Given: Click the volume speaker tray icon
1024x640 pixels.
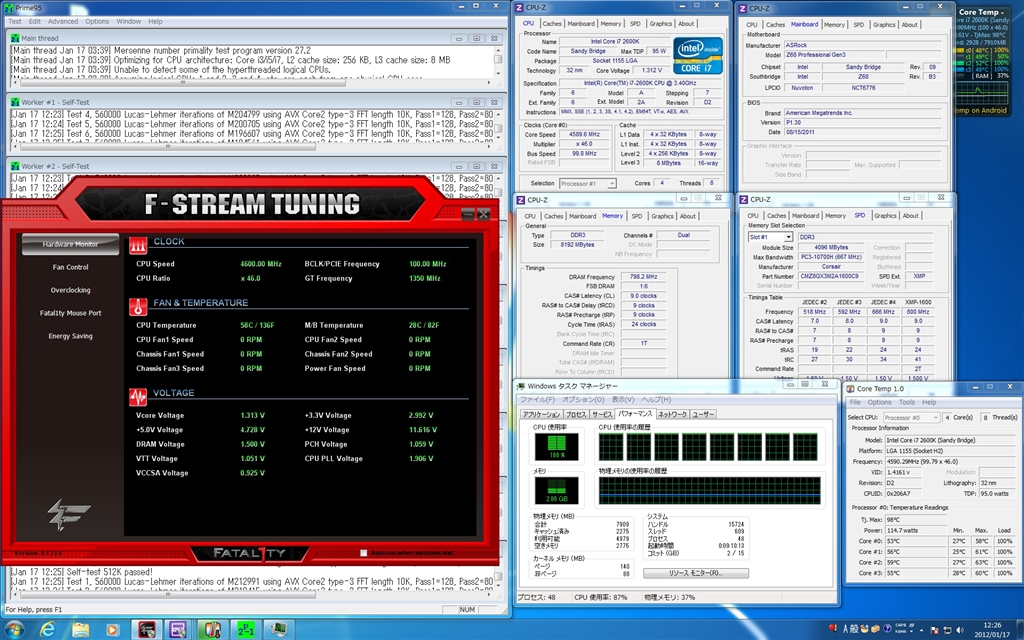Looking at the screenshot, I should tap(959, 630).
